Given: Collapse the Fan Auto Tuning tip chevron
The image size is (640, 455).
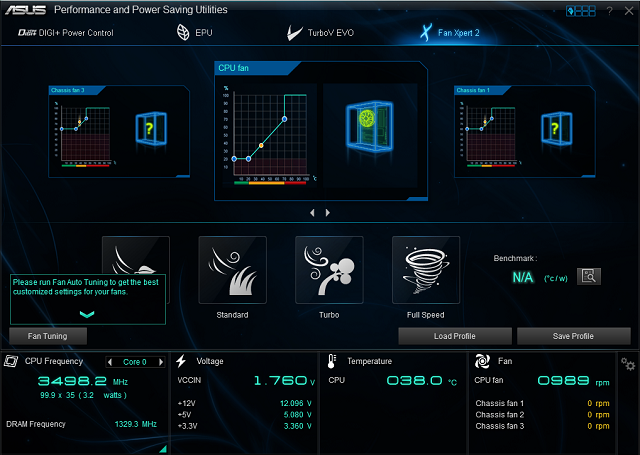Looking at the screenshot, I should 87,314.
